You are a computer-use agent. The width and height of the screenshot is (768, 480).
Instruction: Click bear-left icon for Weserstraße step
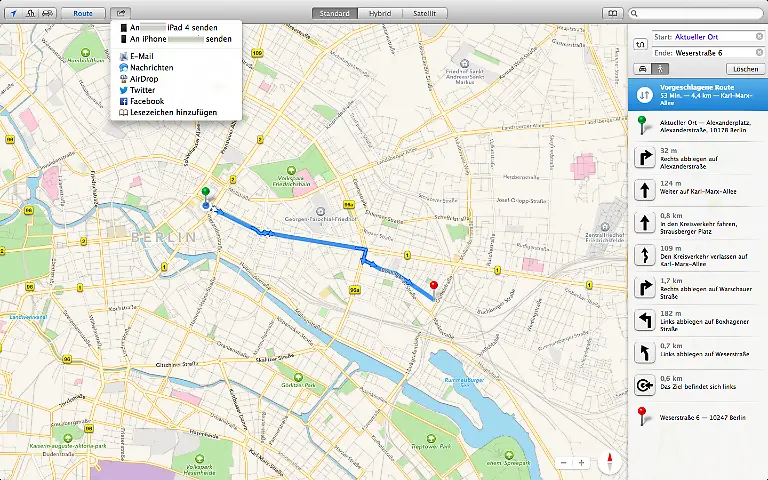[x=645, y=353]
